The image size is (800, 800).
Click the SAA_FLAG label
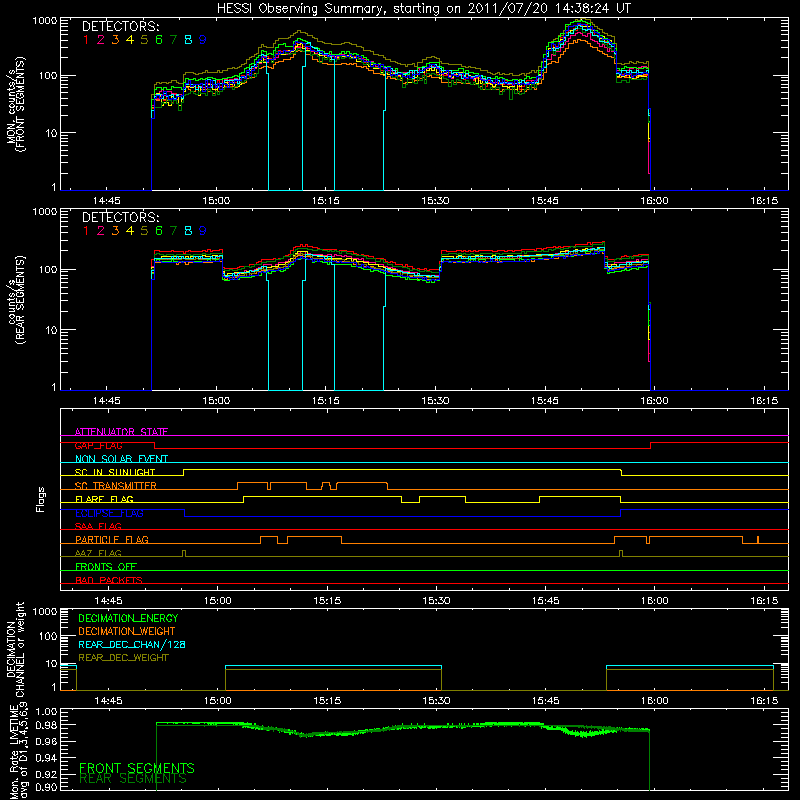coord(98,526)
